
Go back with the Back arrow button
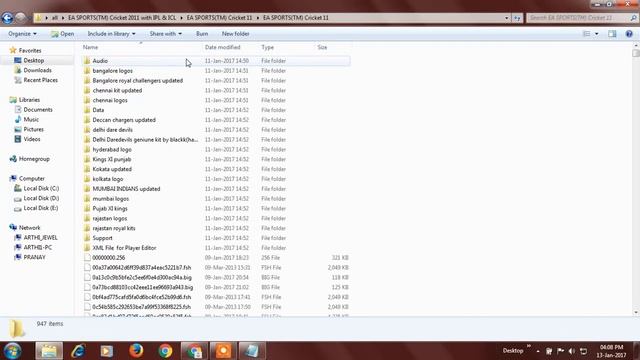7,18
